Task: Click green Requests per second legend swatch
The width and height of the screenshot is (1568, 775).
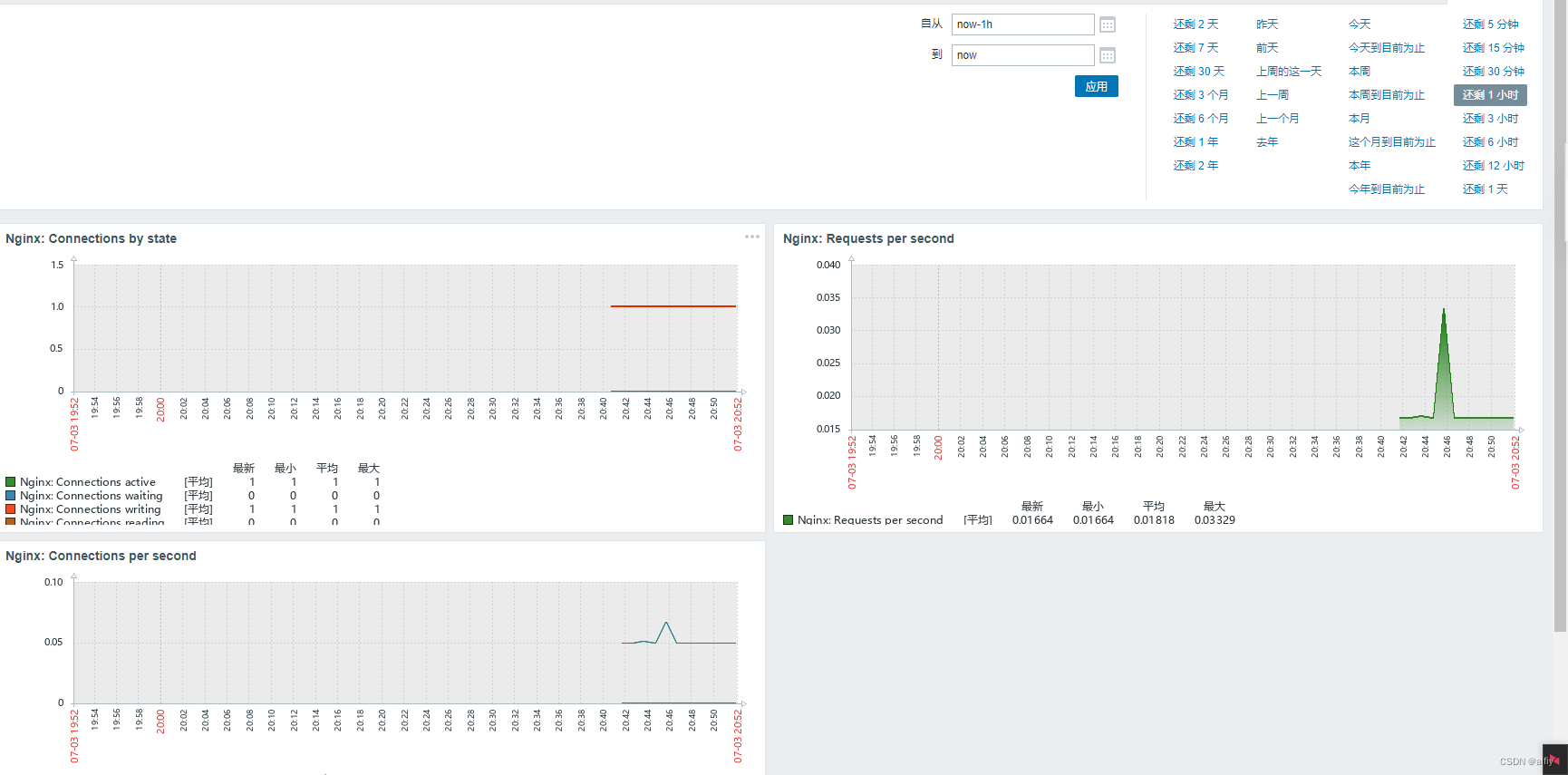Action: coord(789,520)
